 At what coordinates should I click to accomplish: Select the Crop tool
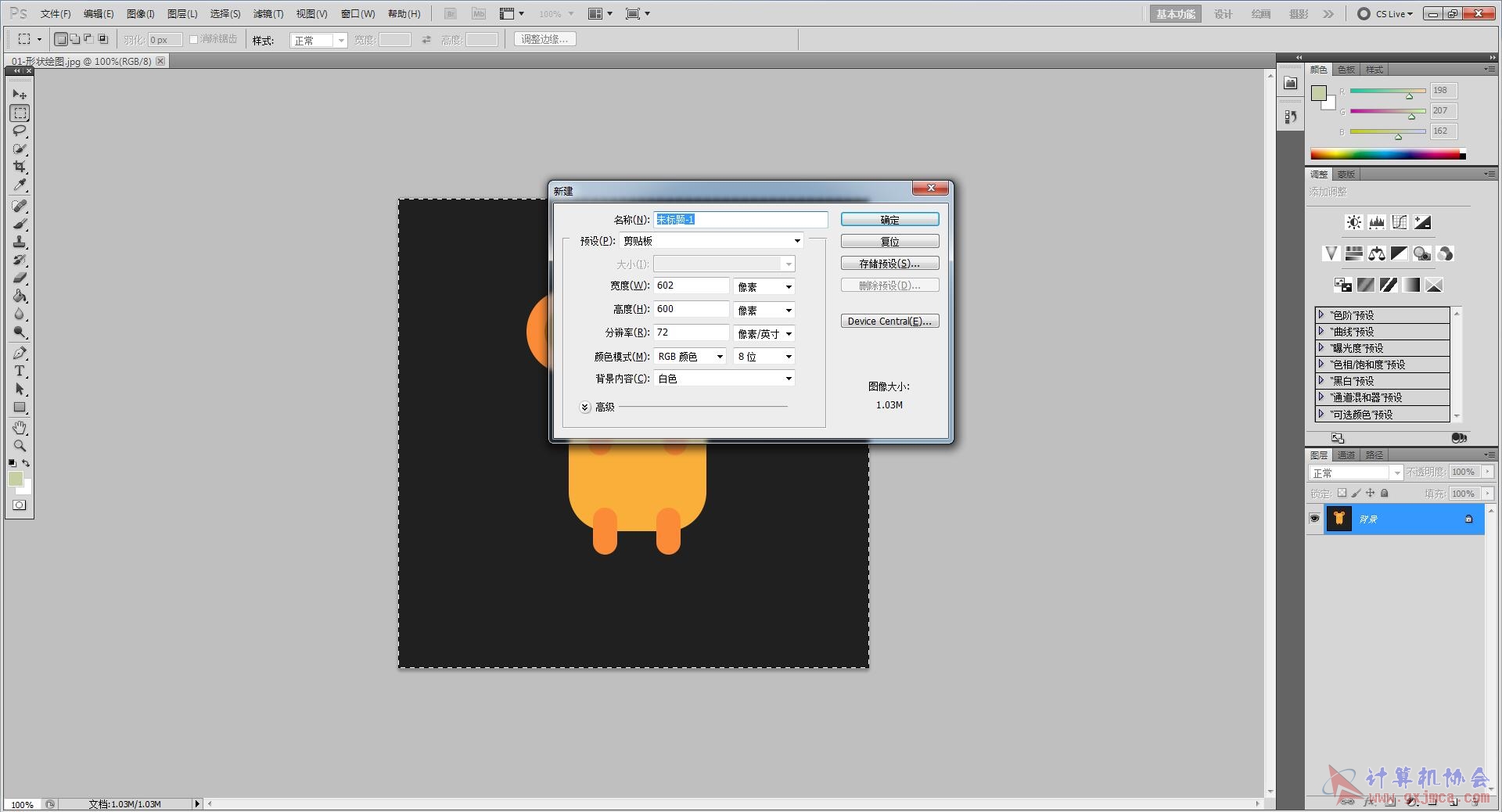(20, 167)
